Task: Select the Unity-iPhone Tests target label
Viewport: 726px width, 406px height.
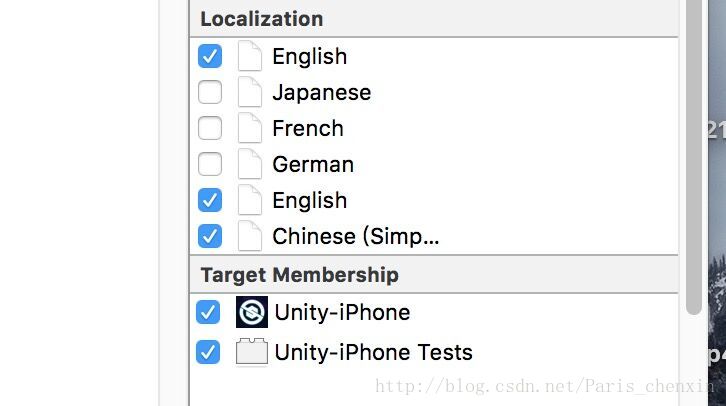Action: (373, 352)
